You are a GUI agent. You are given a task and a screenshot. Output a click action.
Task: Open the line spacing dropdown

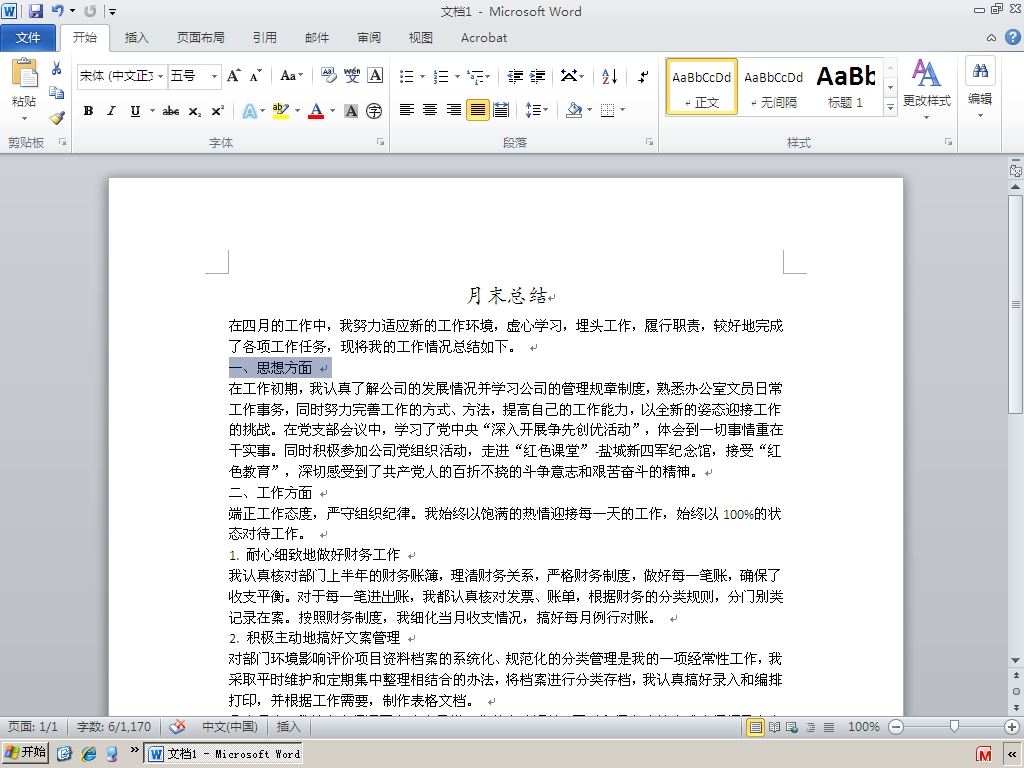537,110
